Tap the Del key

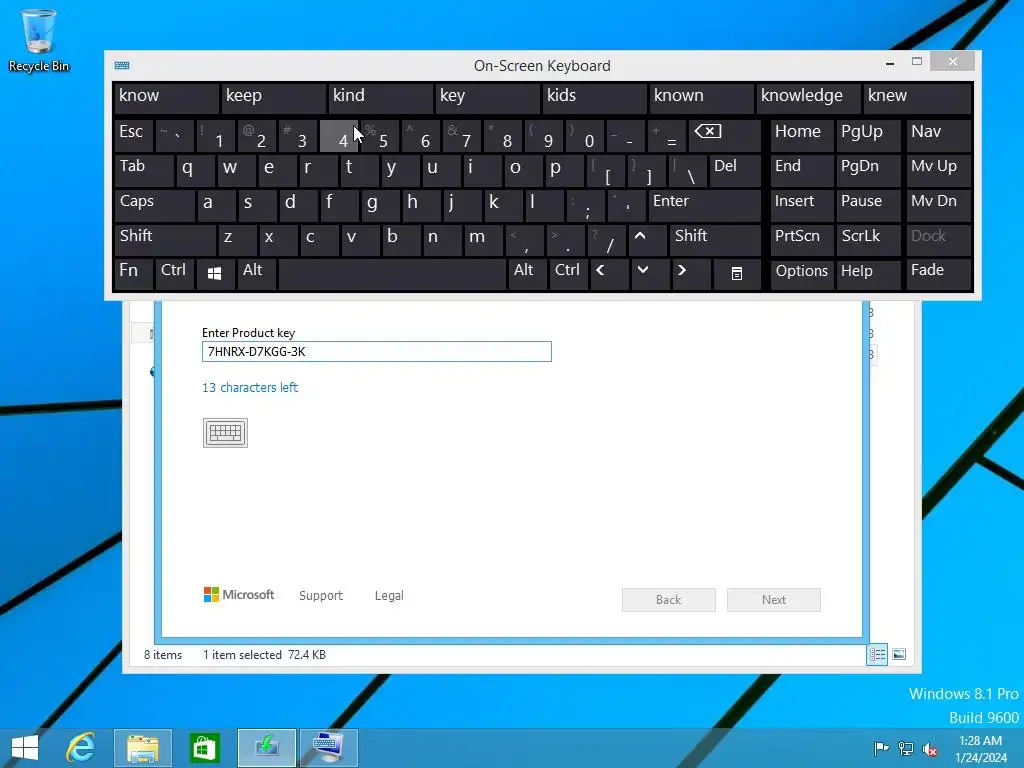[x=735, y=170]
